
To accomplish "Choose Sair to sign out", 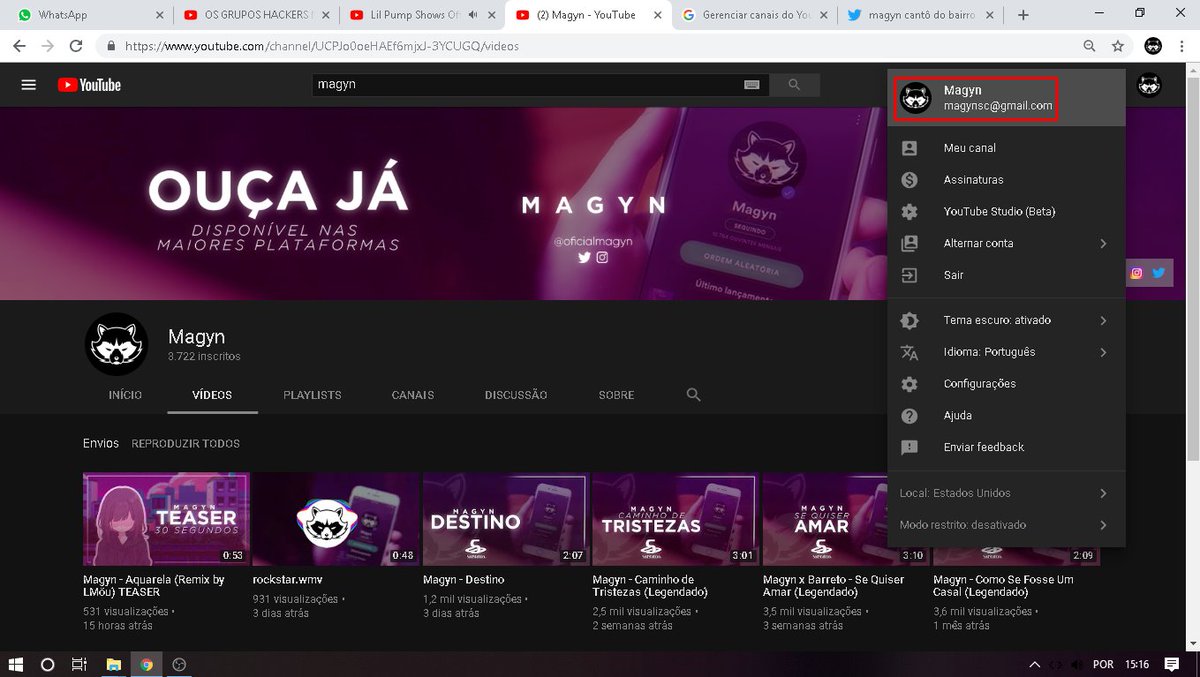I will 1006,275.
